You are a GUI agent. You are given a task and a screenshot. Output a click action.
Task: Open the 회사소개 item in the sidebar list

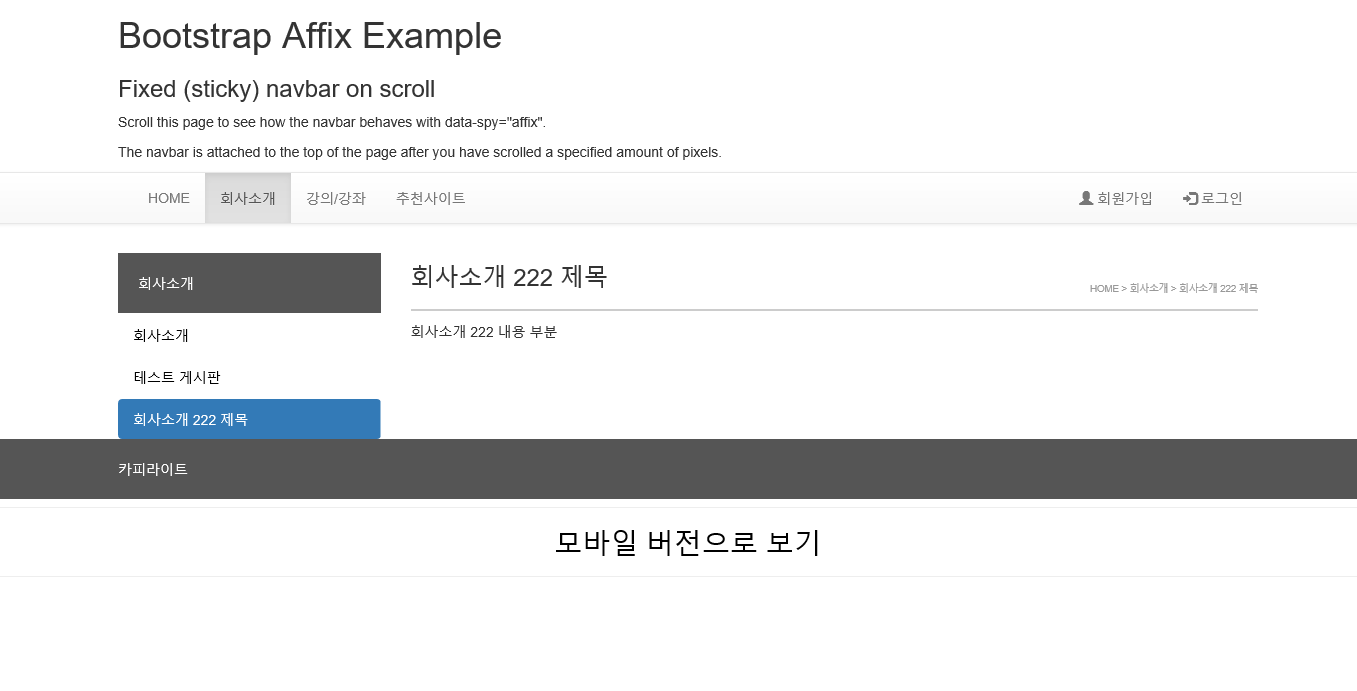(161, 335)
